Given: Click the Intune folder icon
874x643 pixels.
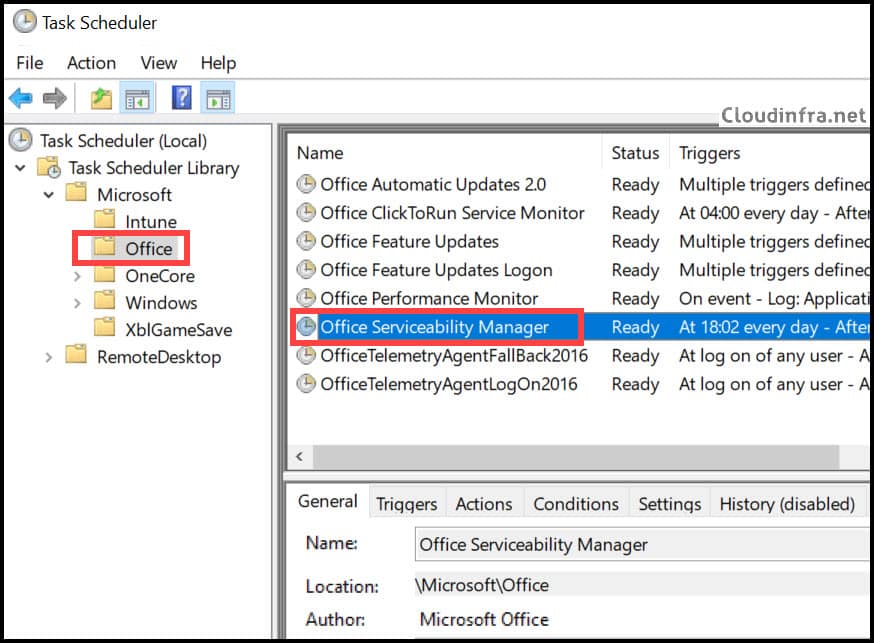Looking at the screenshot, I should click(104, 219).
